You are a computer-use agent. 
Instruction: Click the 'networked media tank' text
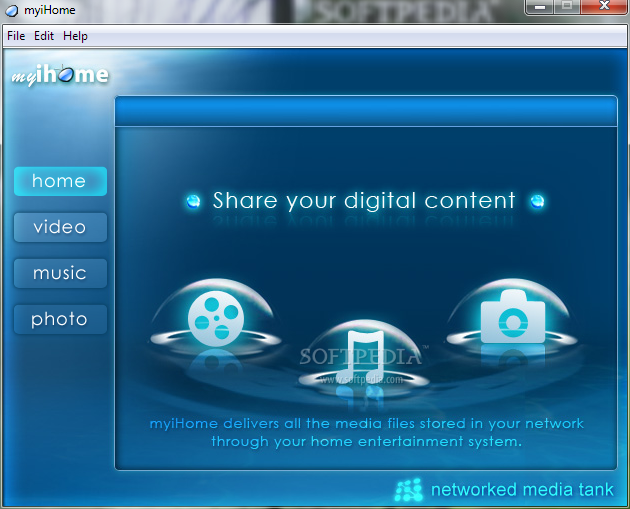(522, 490)
